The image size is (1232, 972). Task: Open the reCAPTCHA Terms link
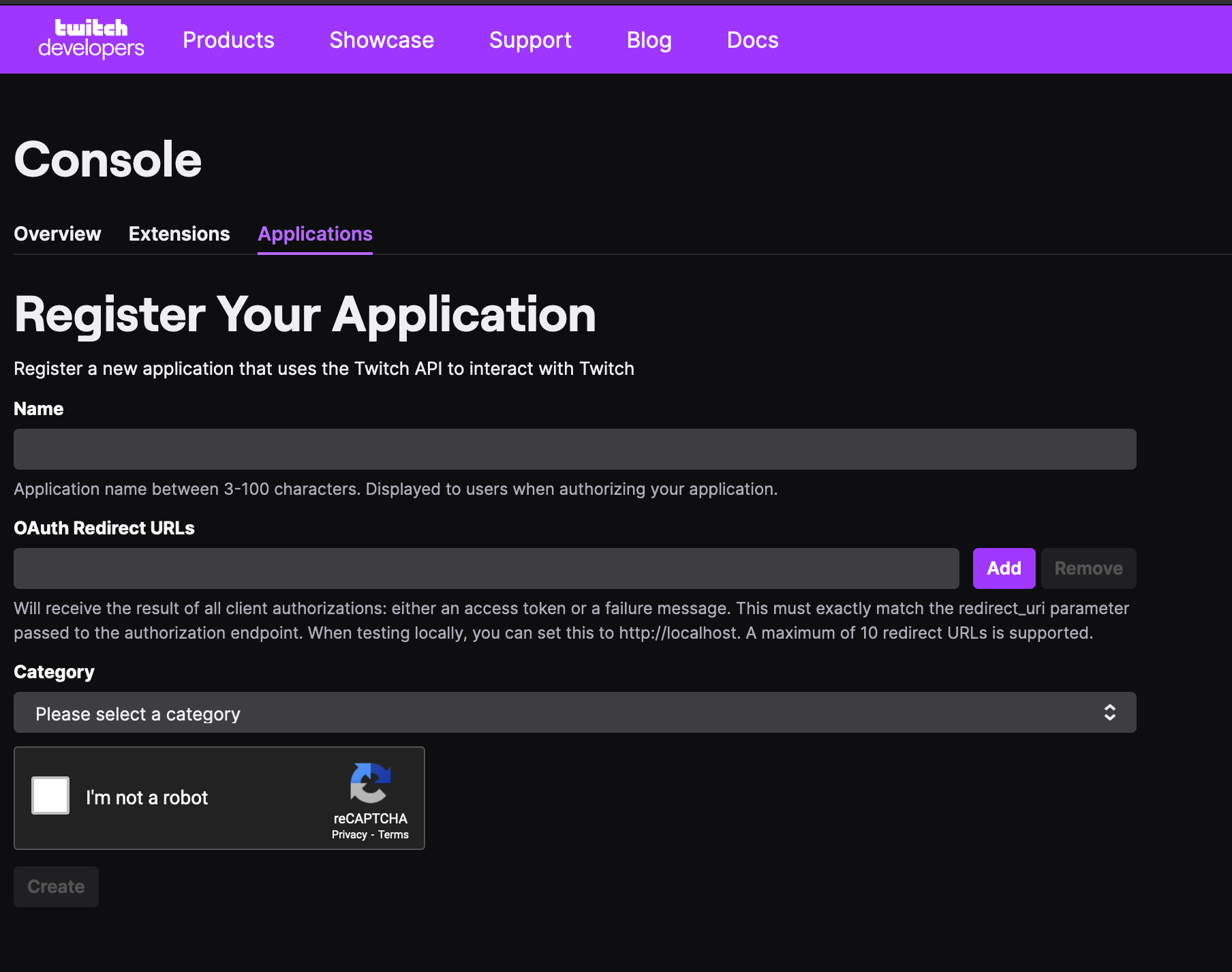tap(393, 835)
